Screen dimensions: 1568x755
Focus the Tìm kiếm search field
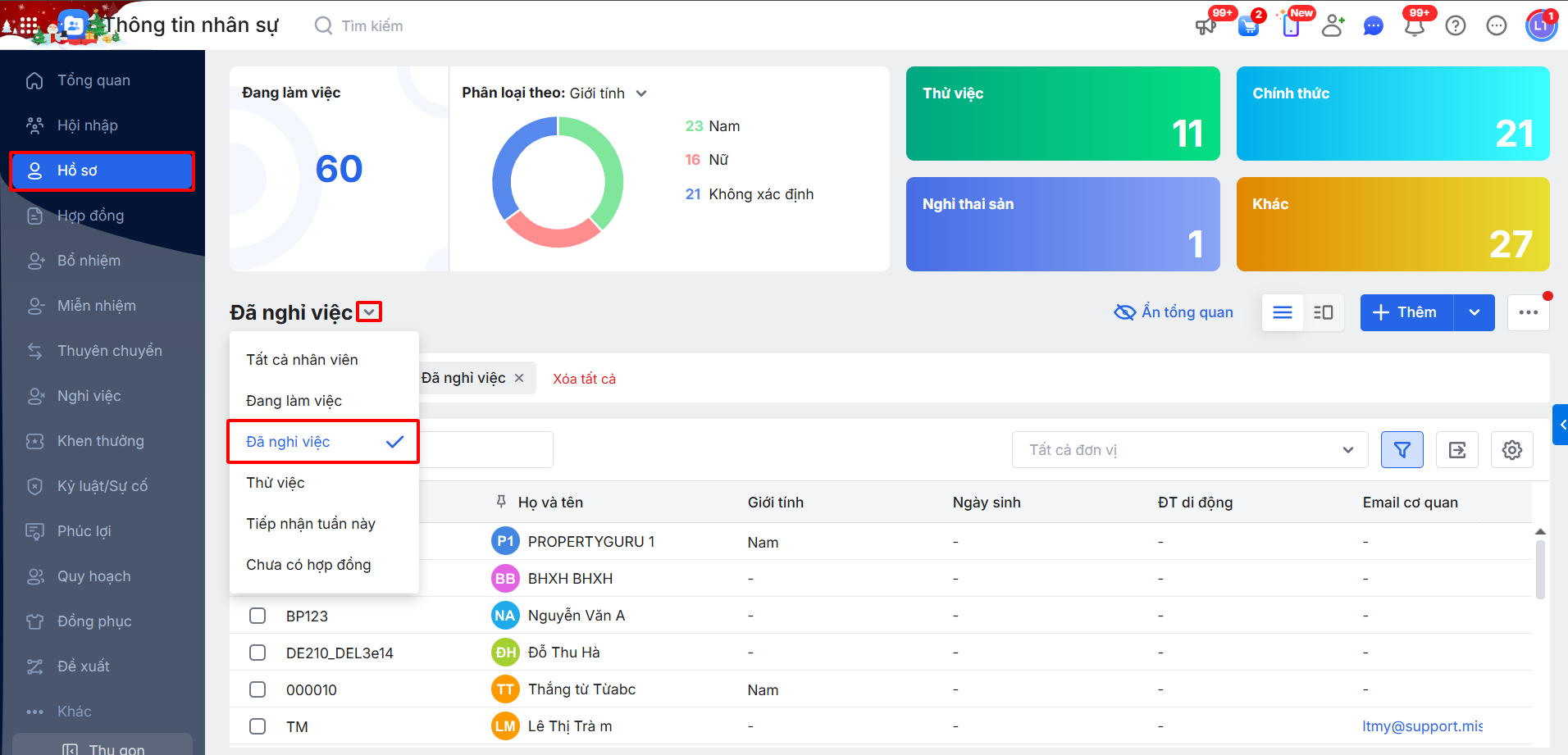tap(372, 26)
